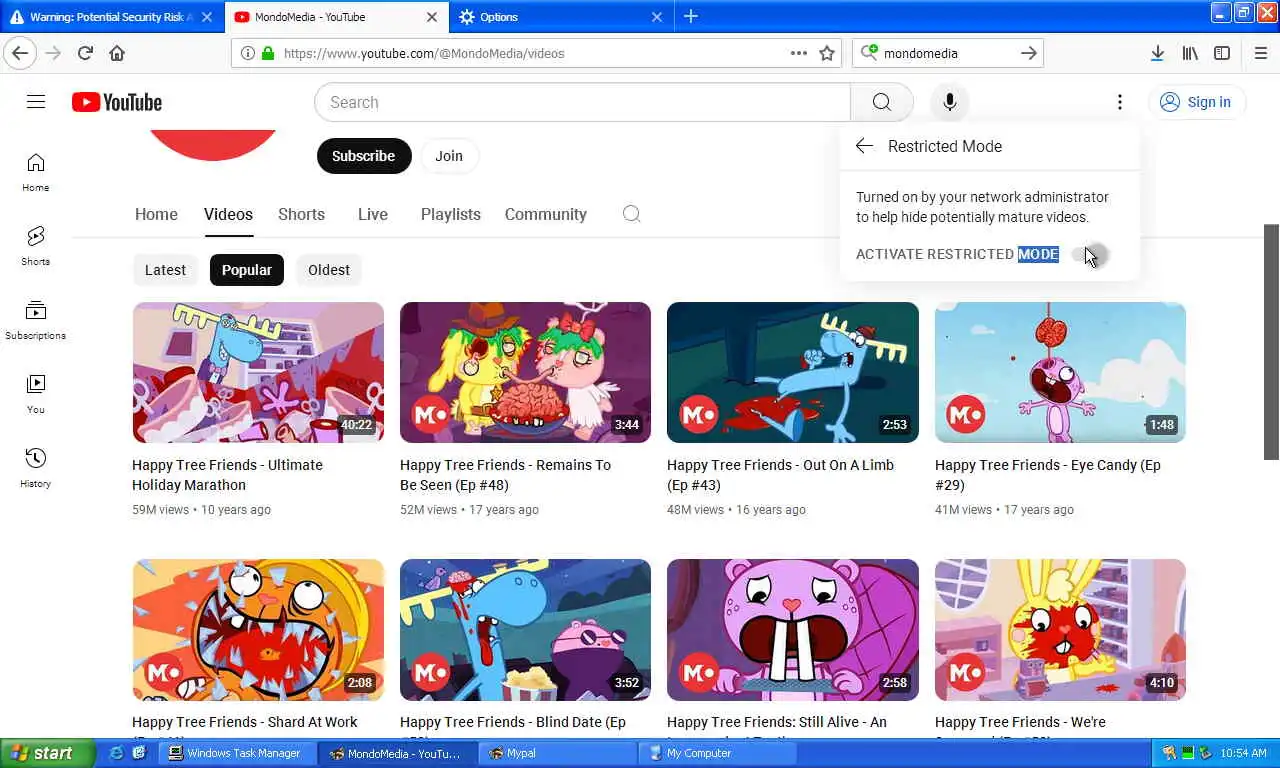Click the search bar go arrow
The height and width of the screenshot is (768, 1280).
point(1029,53)
